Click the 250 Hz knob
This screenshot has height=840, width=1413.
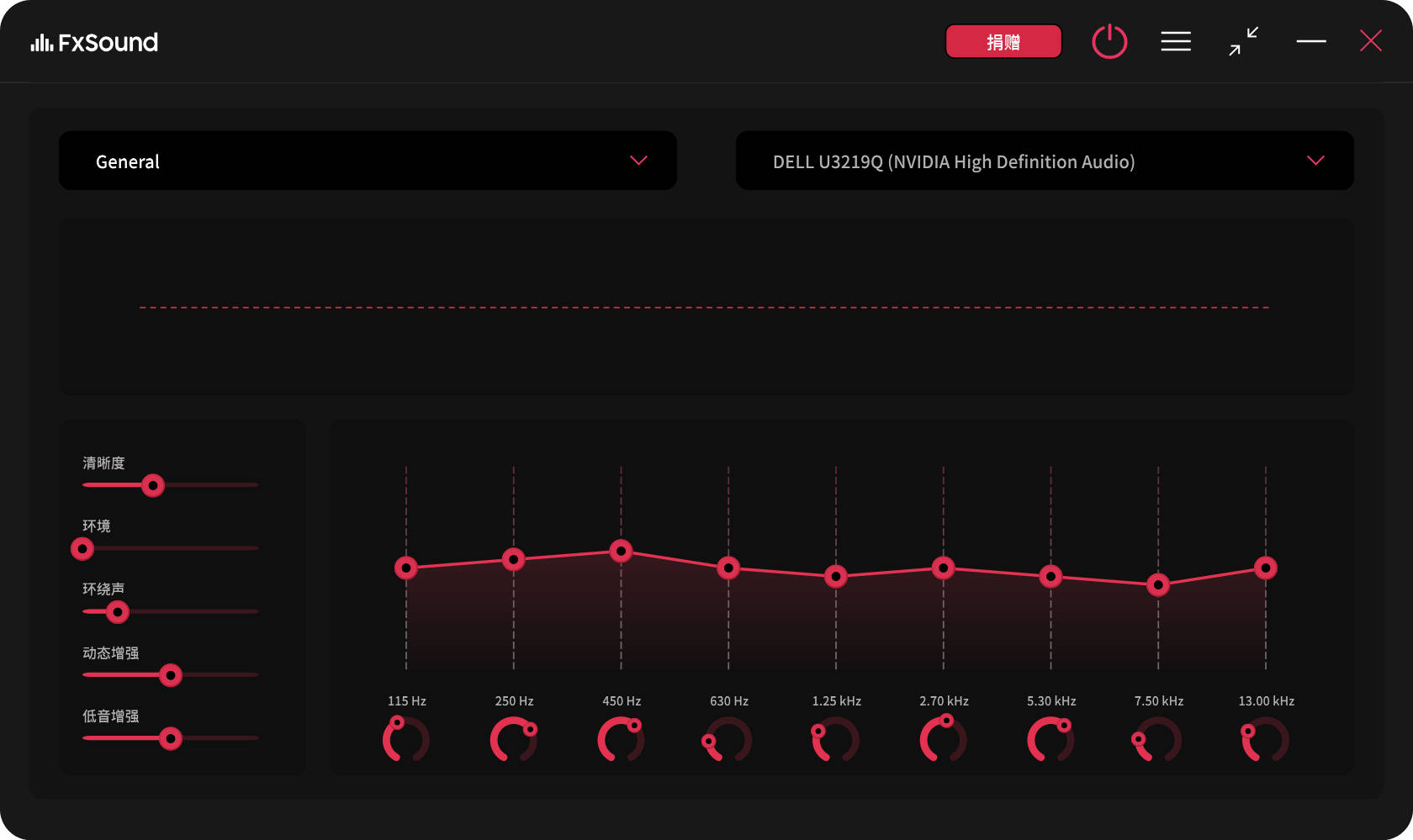coord(514,739)
